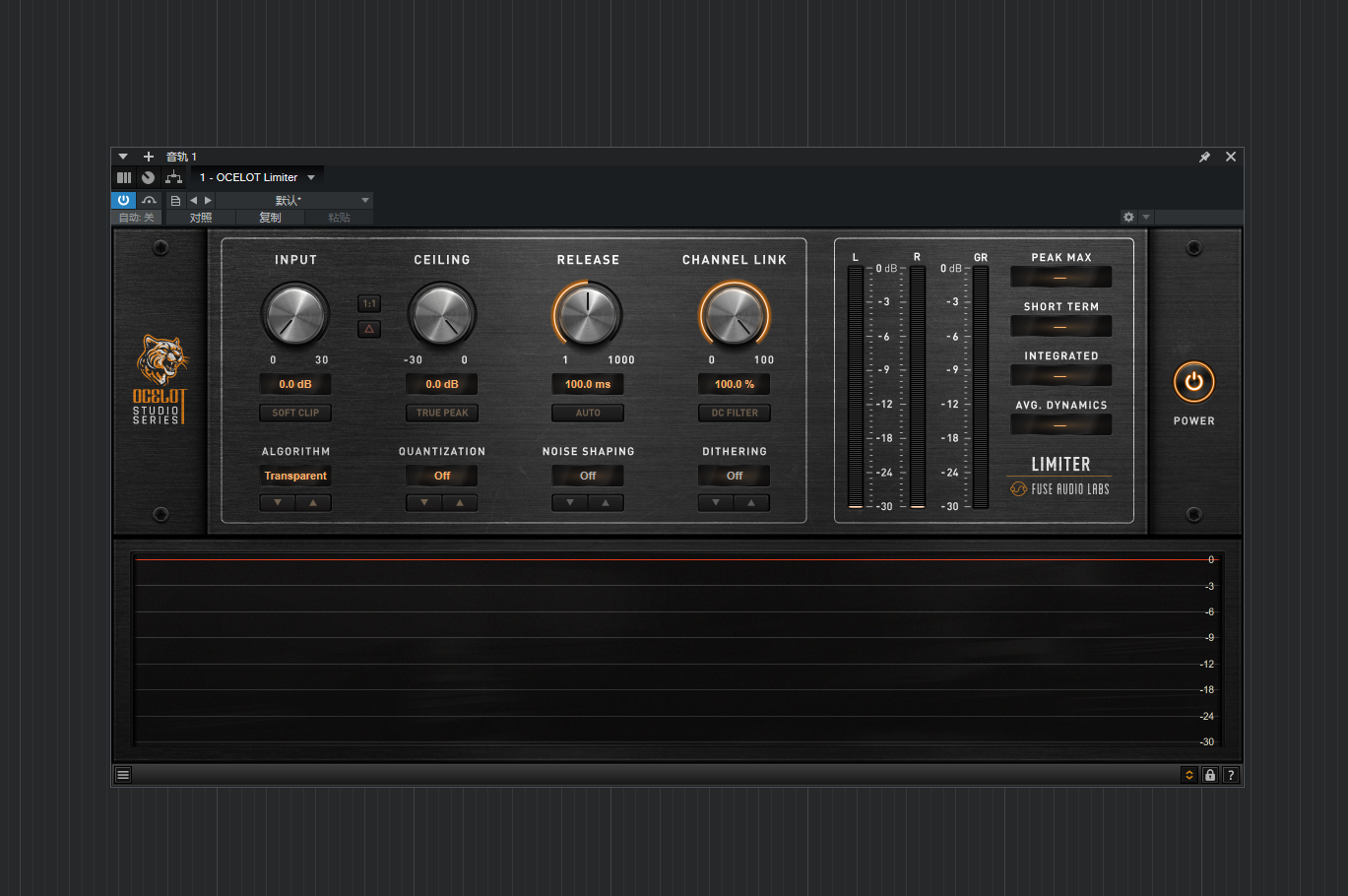Open the hamburger menu at bottom left
1348x896 pixels.
pyautogui.click(x=122, y=774)
